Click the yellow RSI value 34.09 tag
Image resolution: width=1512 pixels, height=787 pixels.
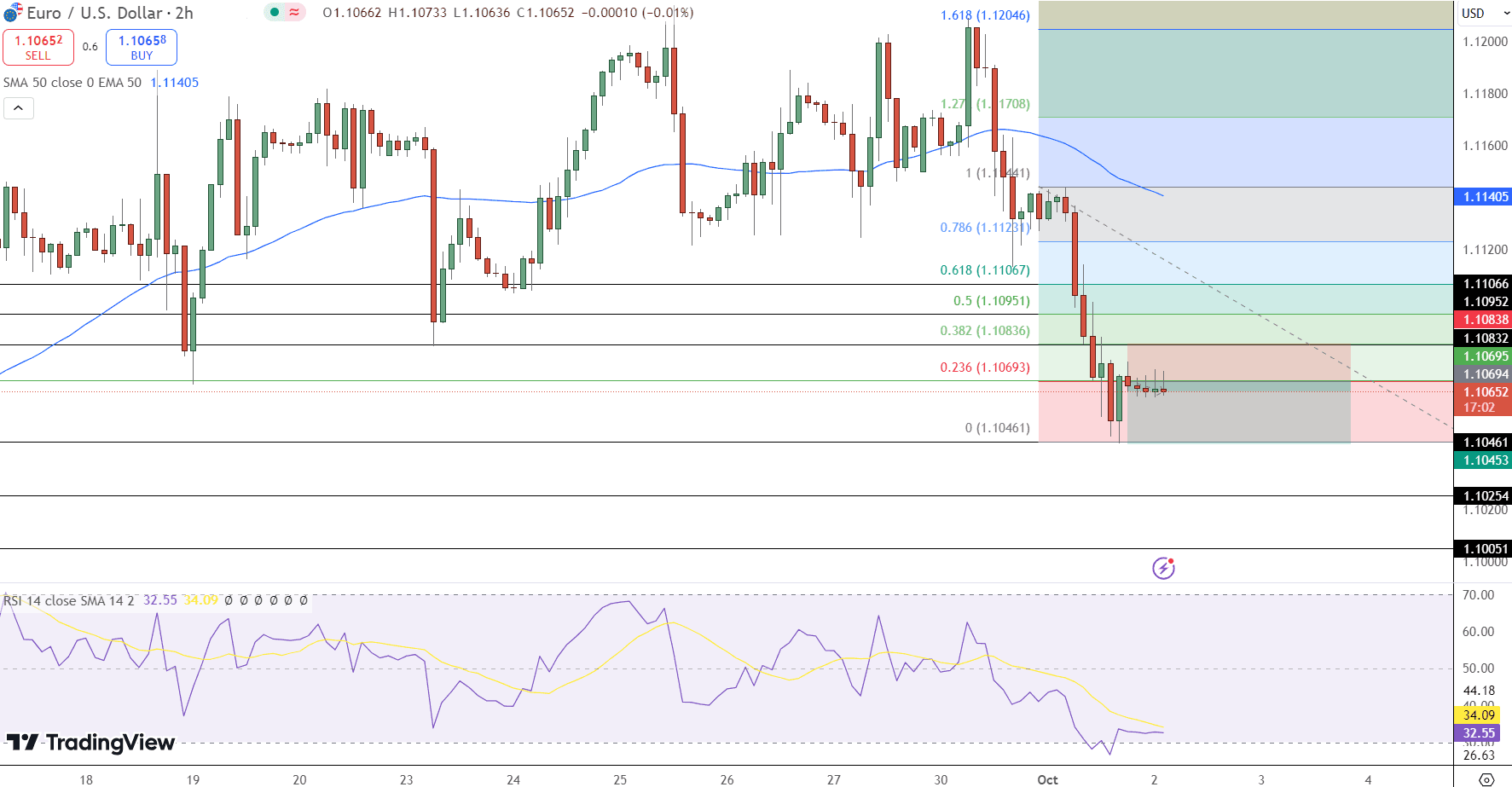pyautogui.click(x=1478, y=715)
